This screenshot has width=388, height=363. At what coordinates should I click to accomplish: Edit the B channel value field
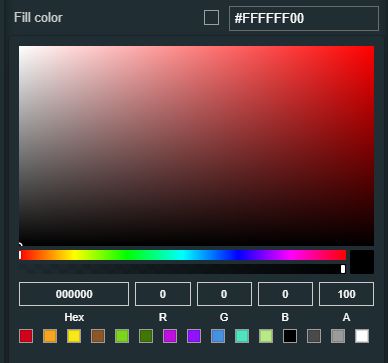(285, 294)
